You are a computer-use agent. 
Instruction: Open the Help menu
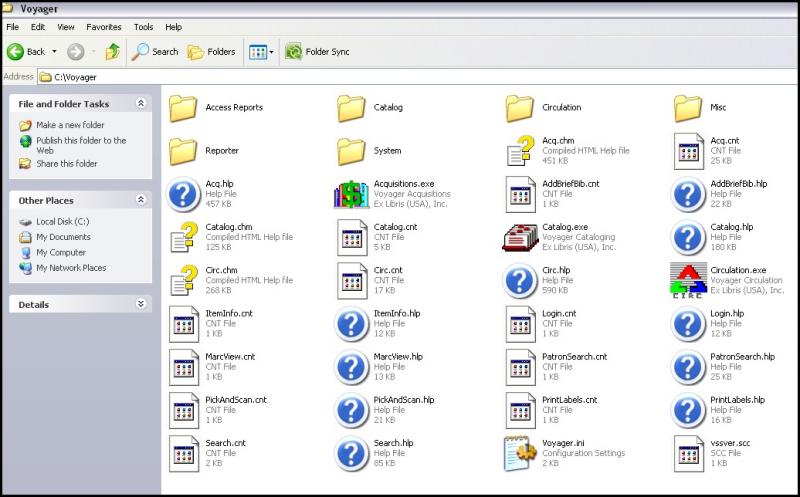(x=173, y=27)
